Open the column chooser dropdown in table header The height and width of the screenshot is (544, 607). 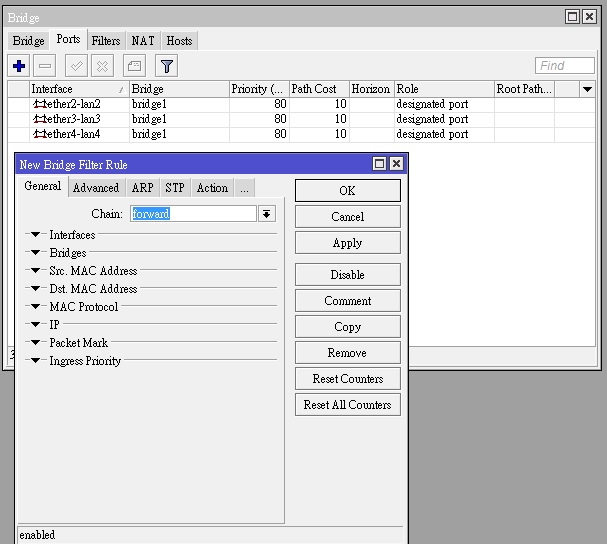[587, 89]
